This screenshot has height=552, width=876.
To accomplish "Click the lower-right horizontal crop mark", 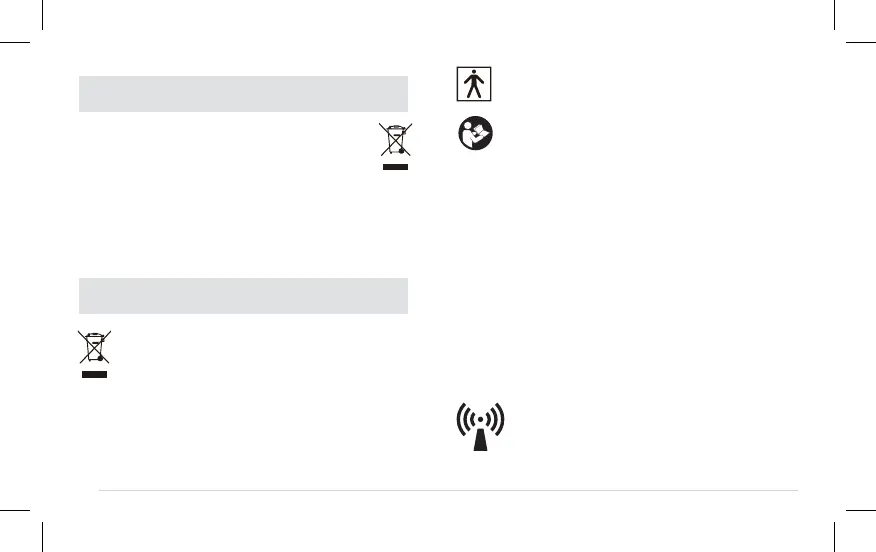I will 861,509.
